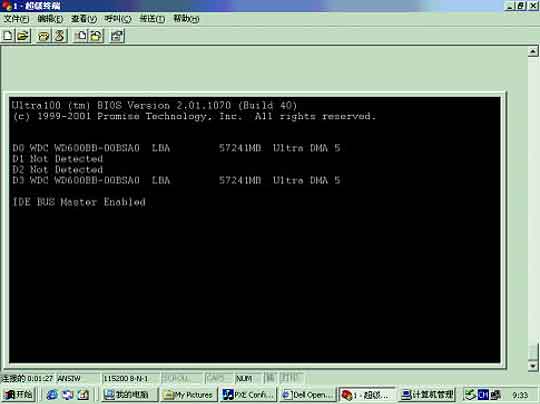Click the vertical scrollbar thumb
Image resolution: width=540 pixels, height=404 pixels.
[533, 352]
